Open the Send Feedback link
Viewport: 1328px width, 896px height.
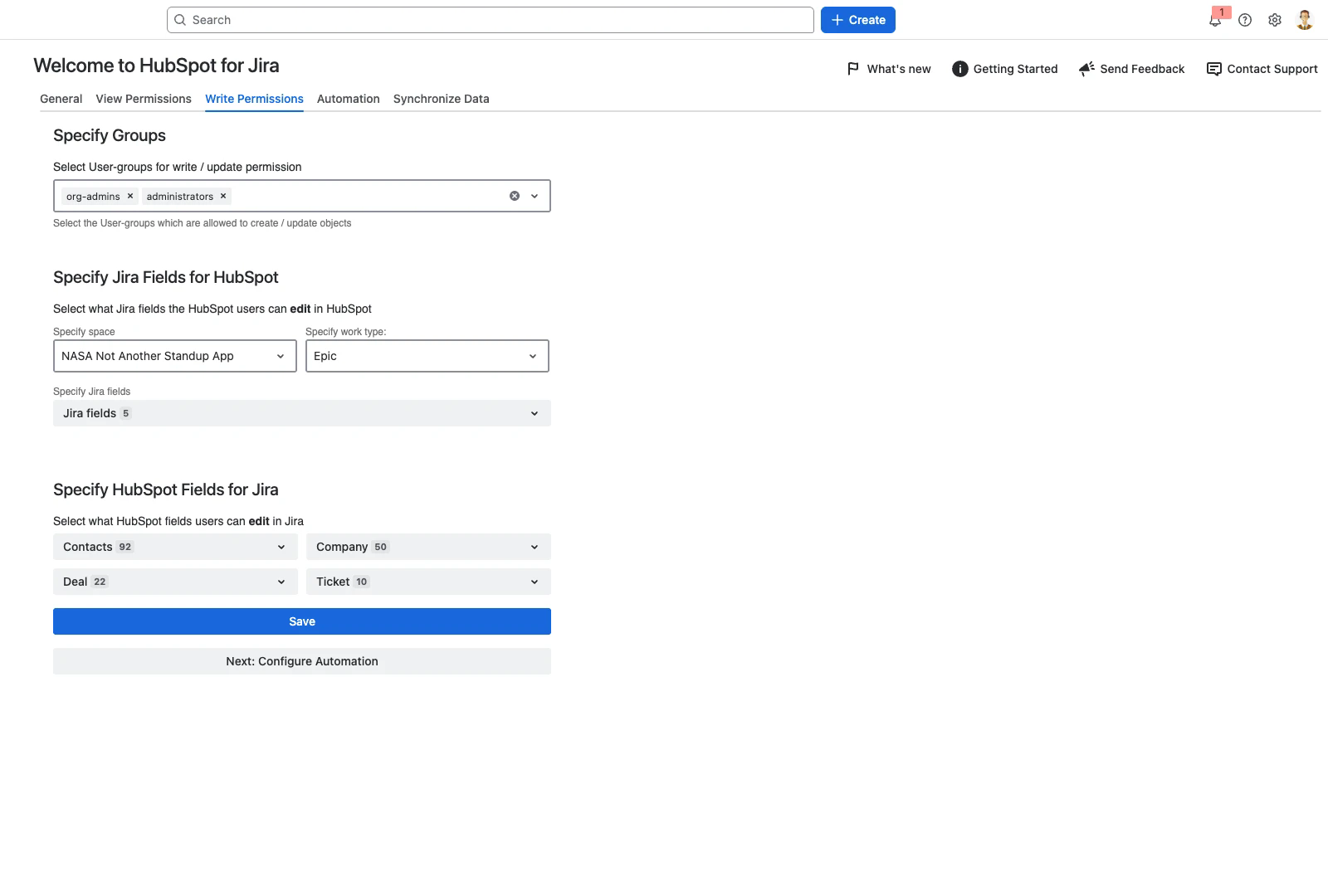click(1132, 69)
